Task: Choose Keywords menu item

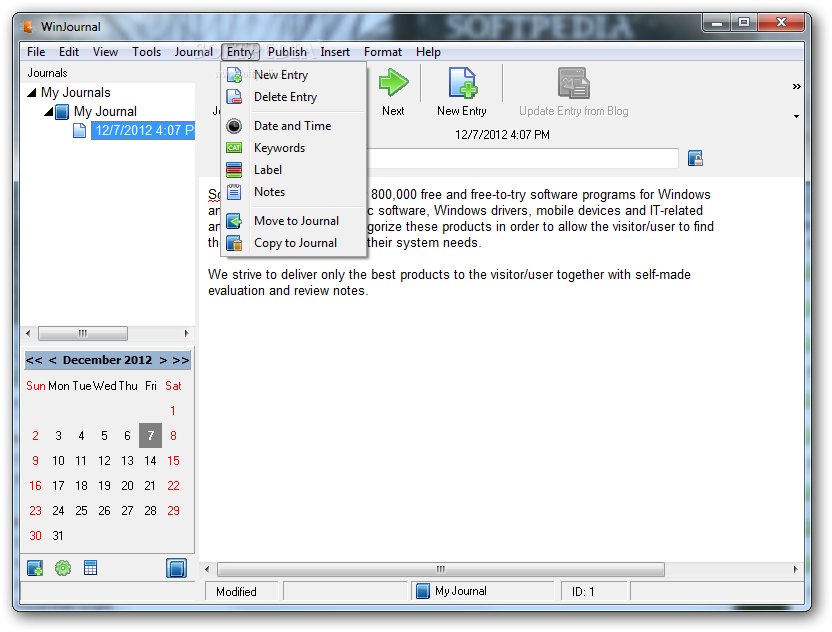Action: point(293,148)
